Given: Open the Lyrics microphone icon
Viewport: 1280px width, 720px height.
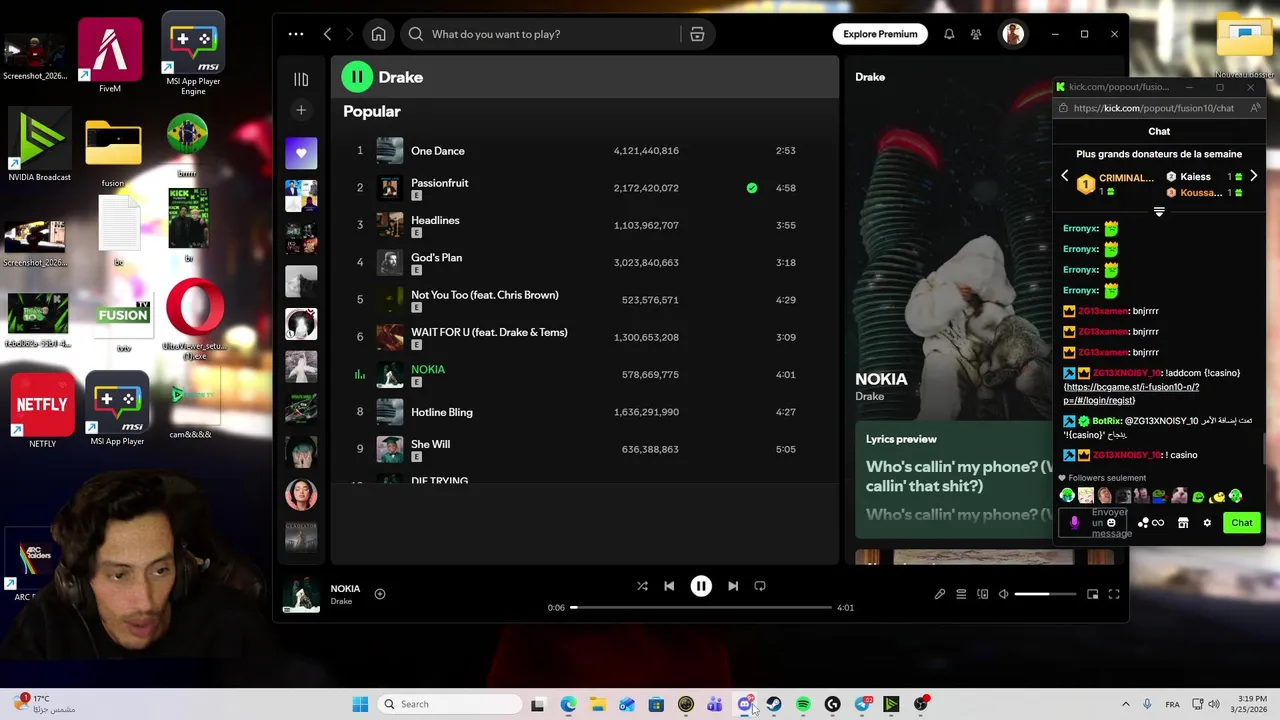Looking at the screenshot, I should click(940, 594).
